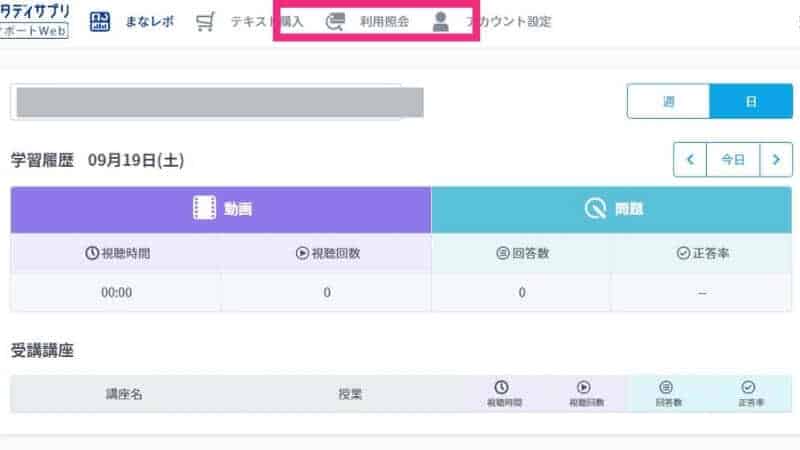The image size is (800, 450).
Task: Click the 回答数 column header text
Action: point(531,253)
